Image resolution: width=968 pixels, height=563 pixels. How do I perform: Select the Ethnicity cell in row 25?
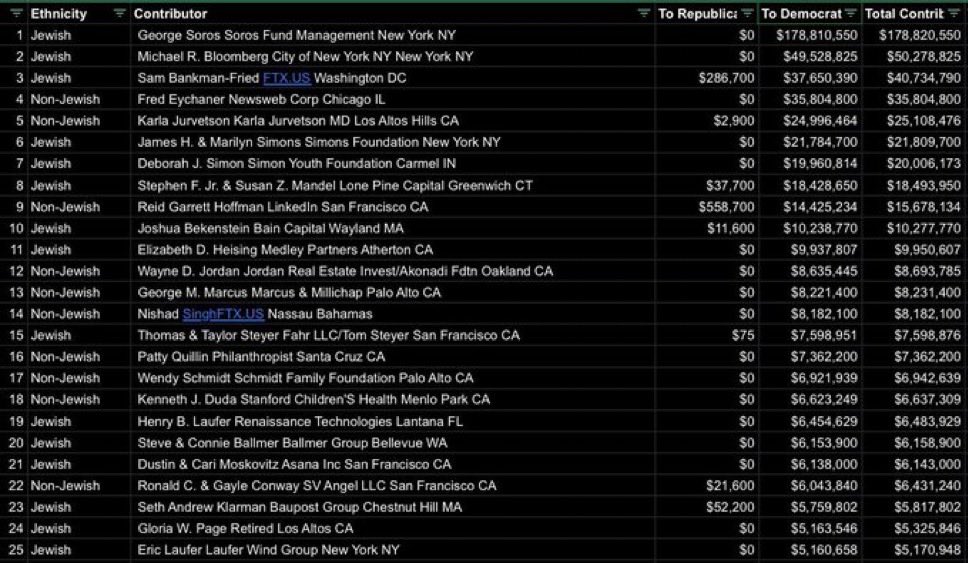pyautogui.click(x=78, y=550)
